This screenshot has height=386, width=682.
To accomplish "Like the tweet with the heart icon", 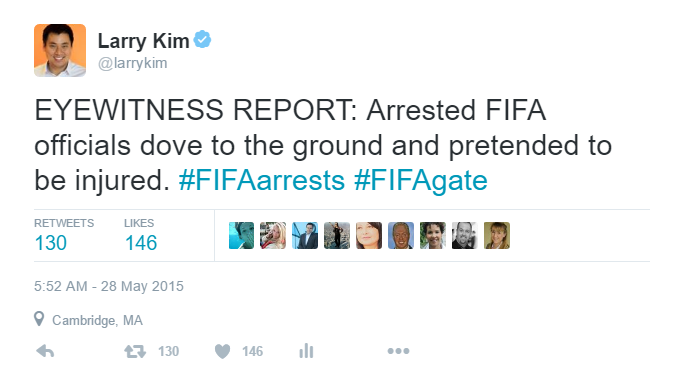I will point(222,351).
